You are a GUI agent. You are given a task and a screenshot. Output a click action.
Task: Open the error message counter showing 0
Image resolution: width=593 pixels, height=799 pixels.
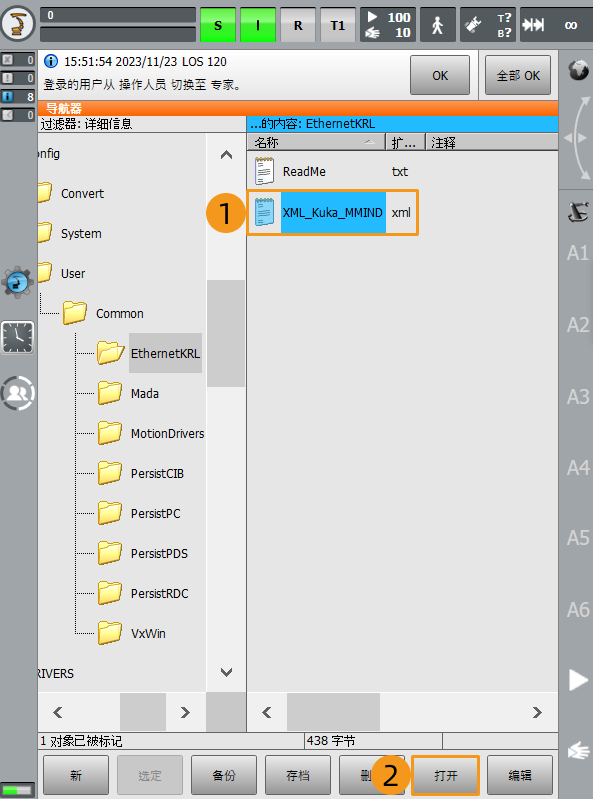click(18, 60)
